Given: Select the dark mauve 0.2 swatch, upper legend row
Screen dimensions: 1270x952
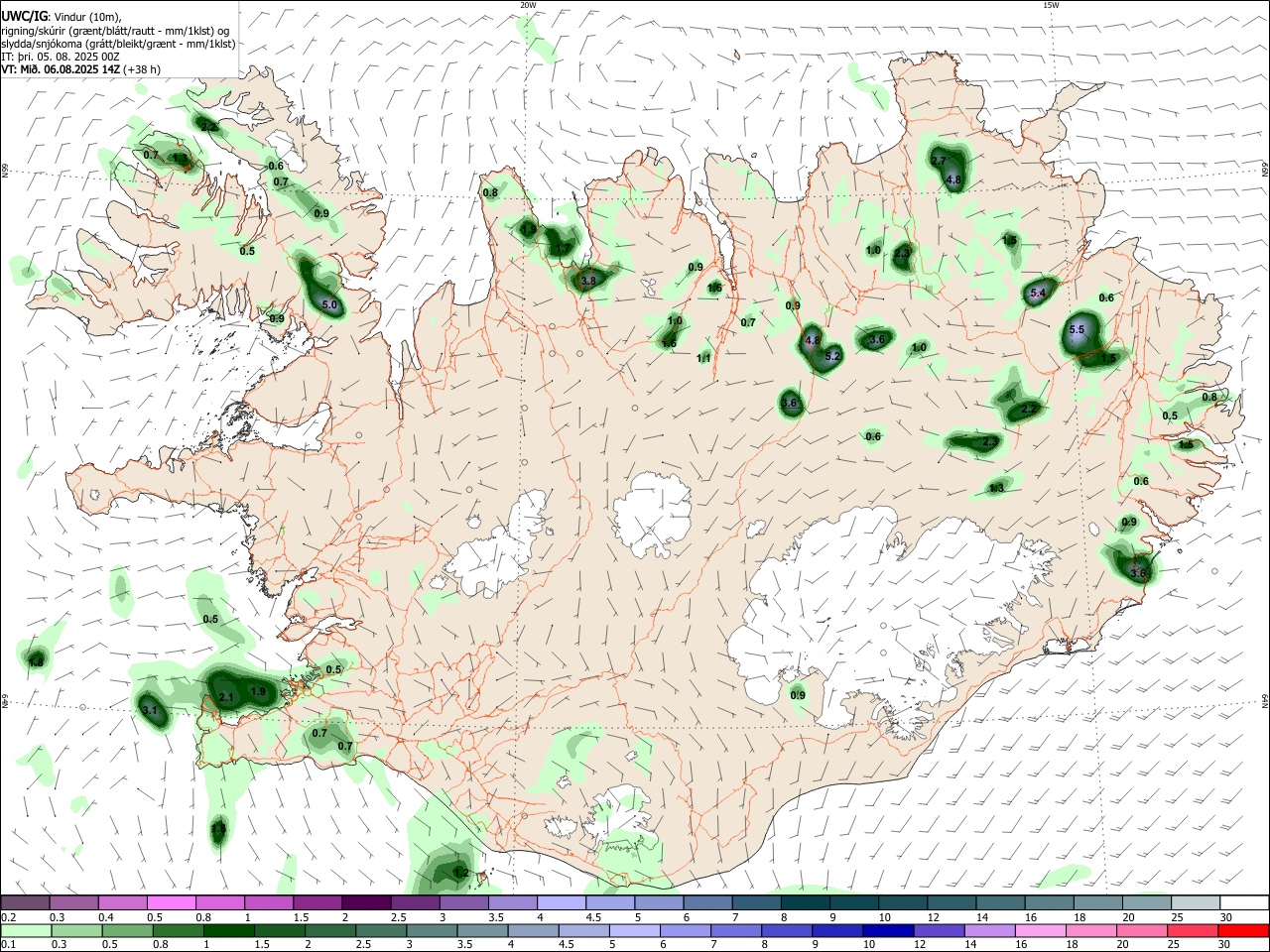Looking at the screenshot, I should (x=25, y=902).
